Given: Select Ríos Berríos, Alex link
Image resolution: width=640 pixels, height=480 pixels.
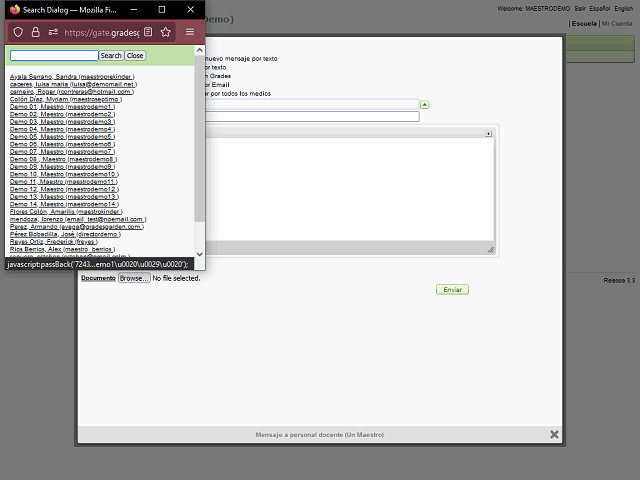Looking at the screenshot, I should [62, 249].
